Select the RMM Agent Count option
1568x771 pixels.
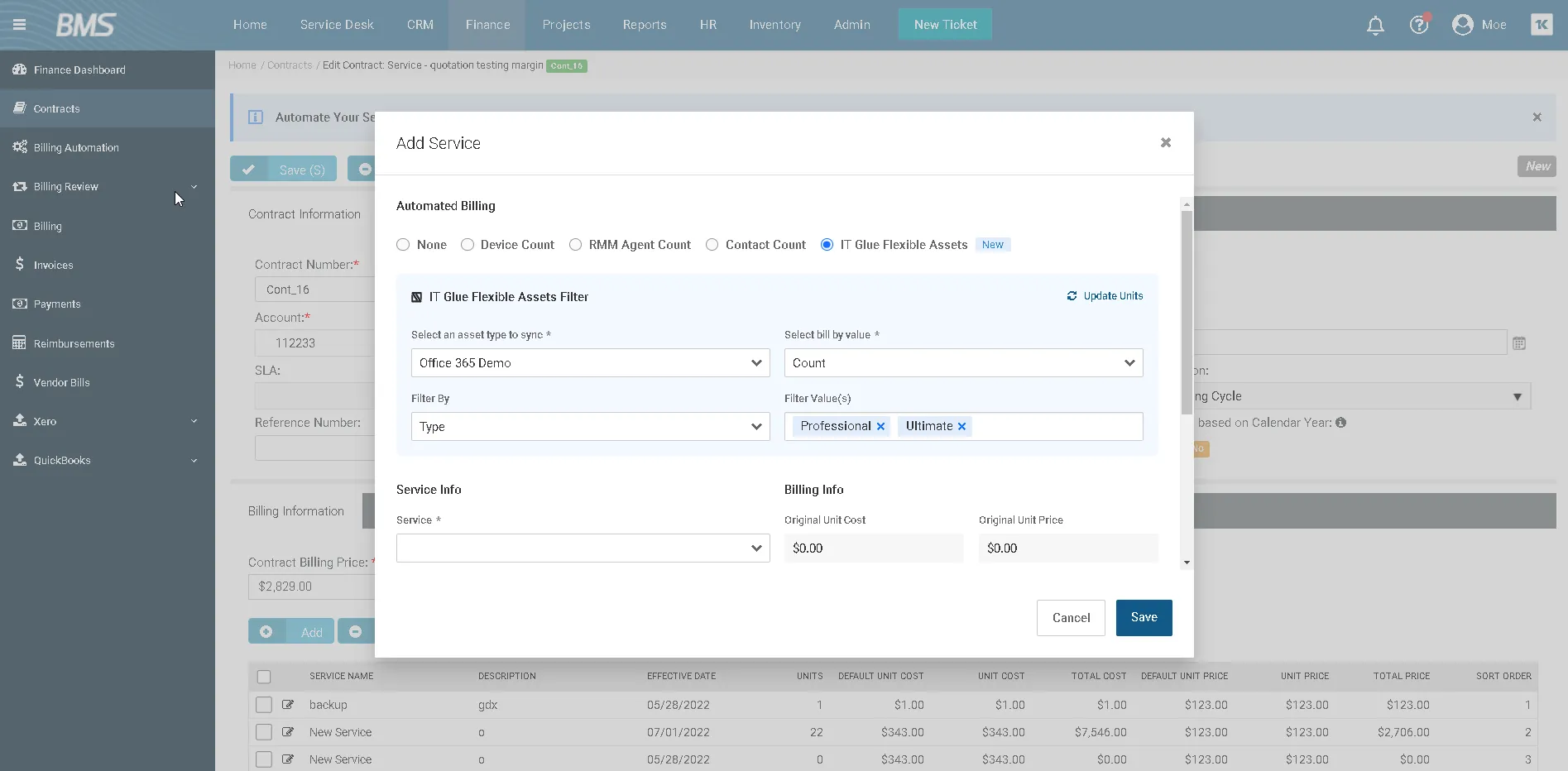tap(576, 245)
